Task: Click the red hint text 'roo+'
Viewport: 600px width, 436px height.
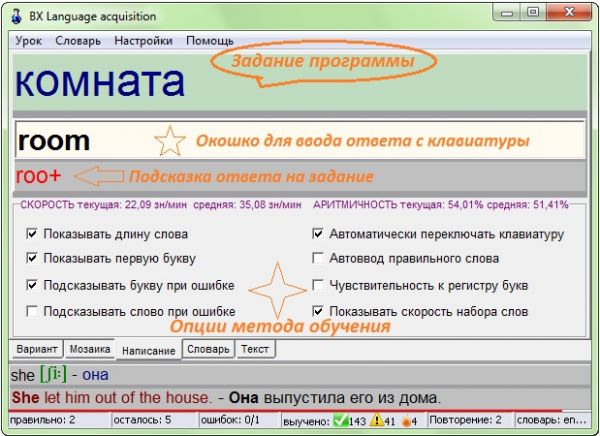Action: 38,176
